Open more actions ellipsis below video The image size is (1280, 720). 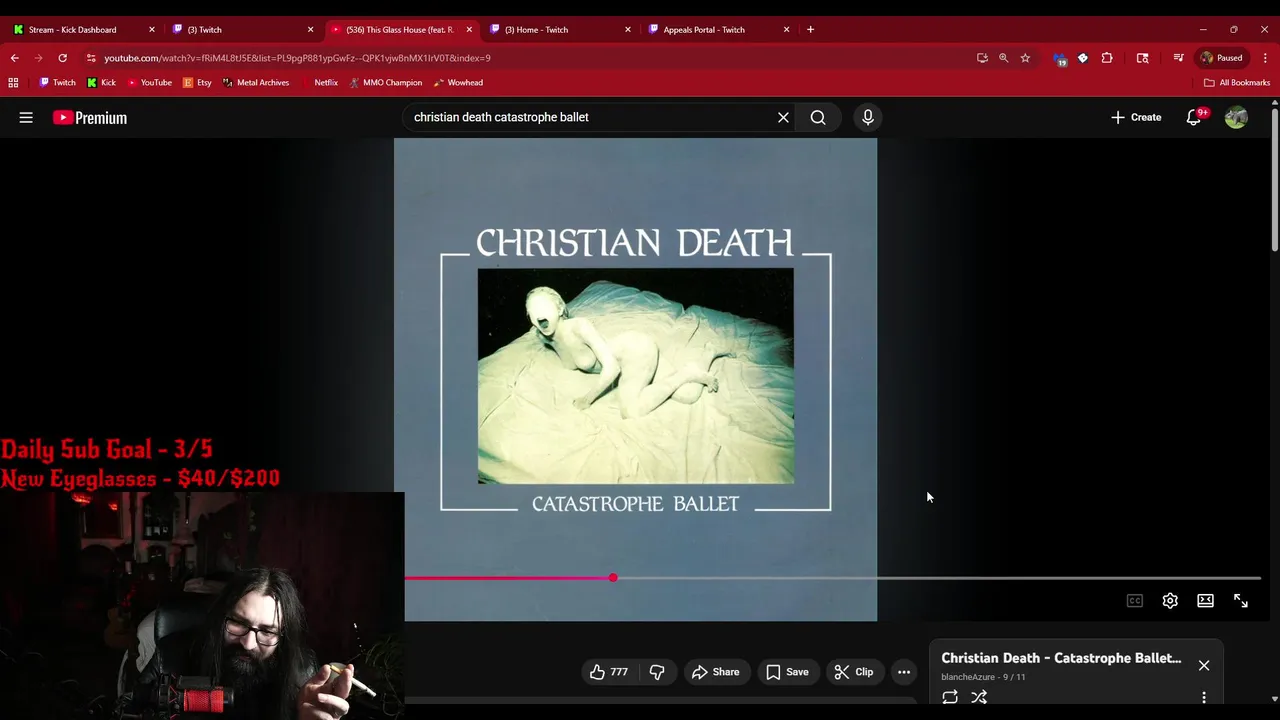point(904,672)
